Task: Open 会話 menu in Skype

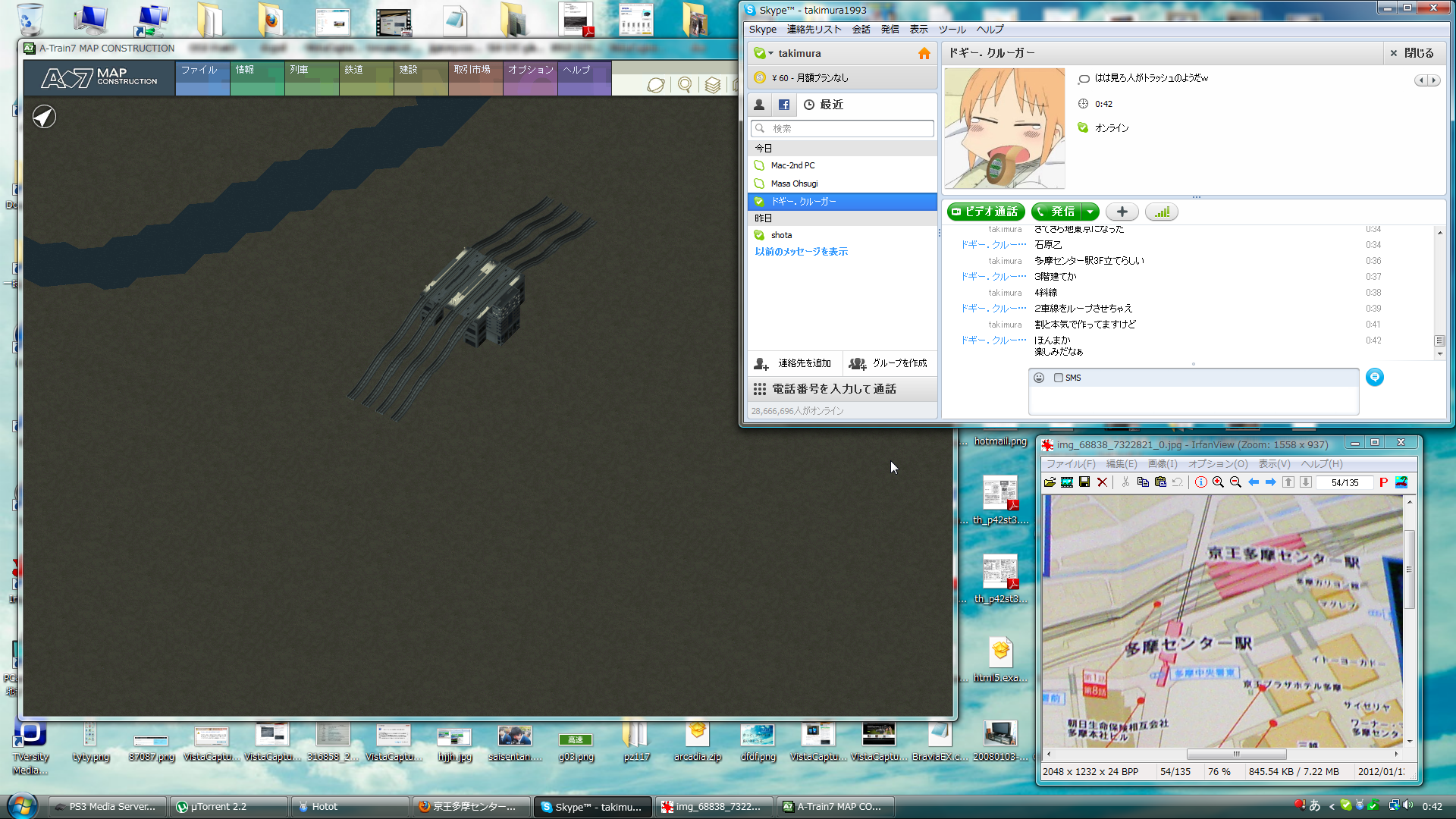Action: (861, 30)
